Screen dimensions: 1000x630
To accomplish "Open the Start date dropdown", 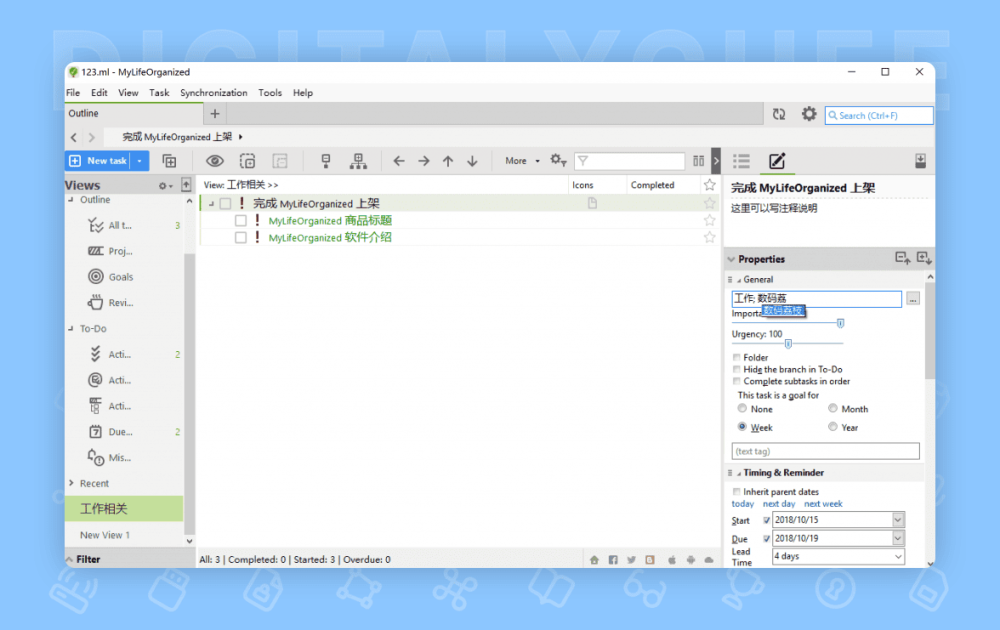I will tap(898, 520).
